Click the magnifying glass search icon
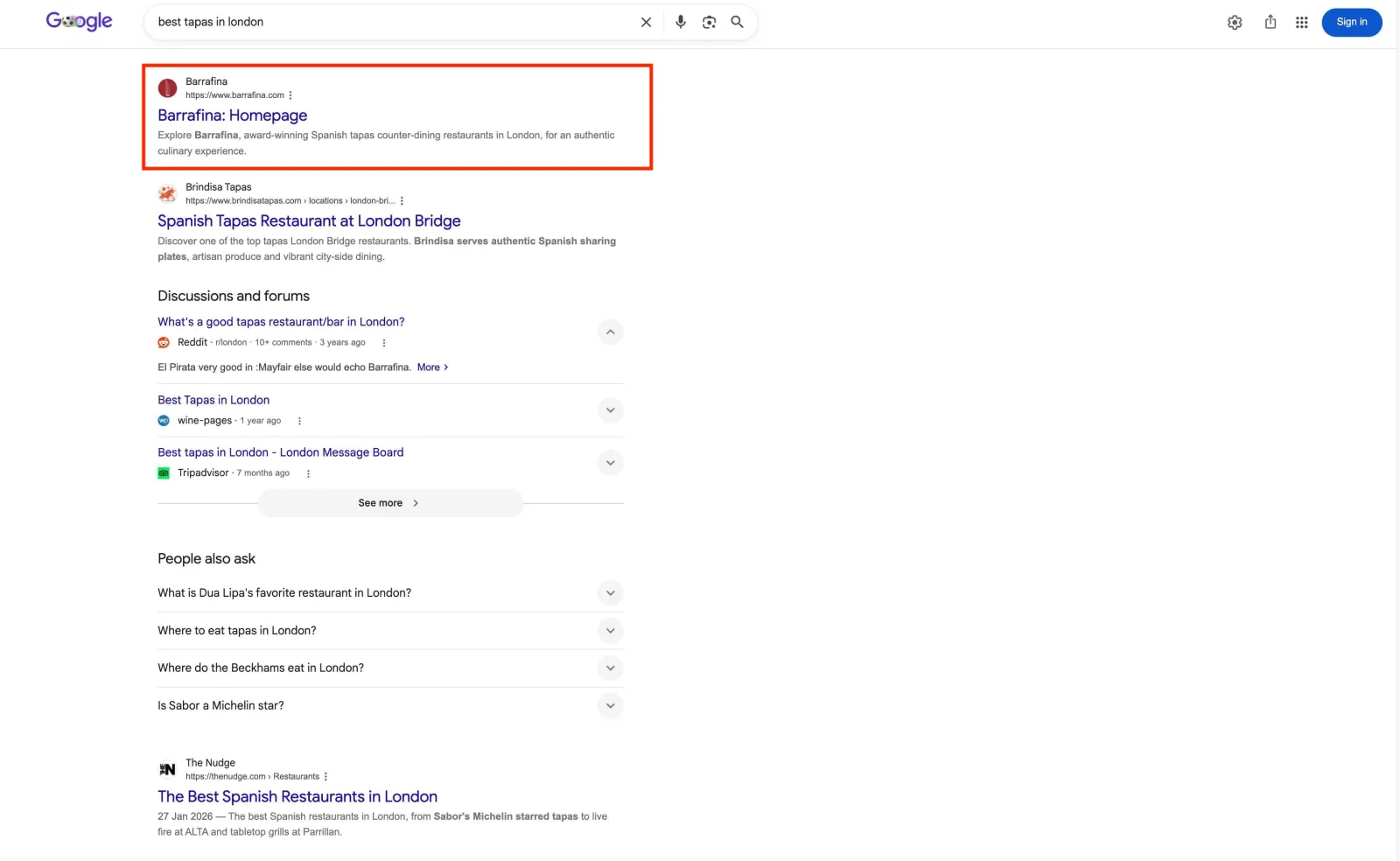1400x861 pixels. pos(737,22)
